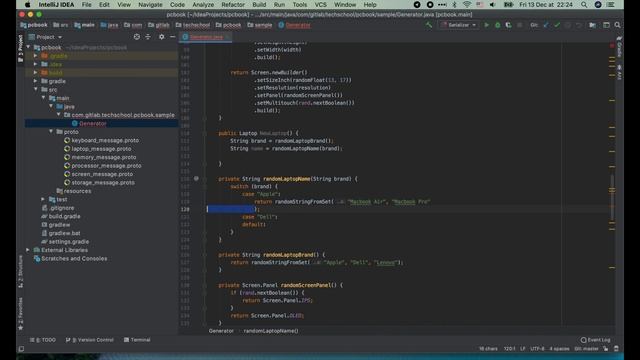The image size is (640, 360).
Task: Click the tool windows toggle icon at the window's bottom-left corner
Action: click(x=21, y=349)
